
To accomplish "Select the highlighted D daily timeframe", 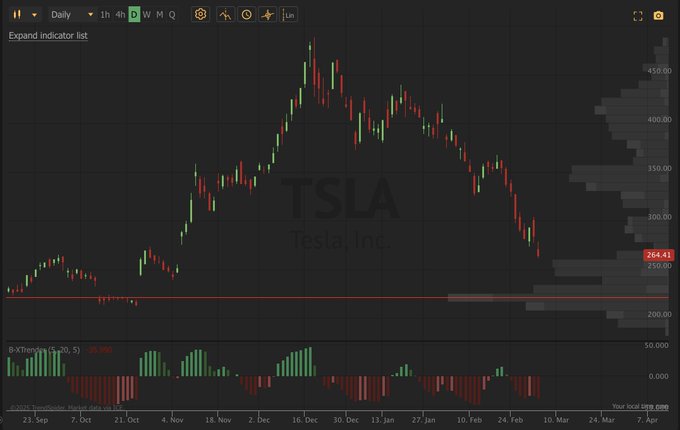I will point(134,15).
